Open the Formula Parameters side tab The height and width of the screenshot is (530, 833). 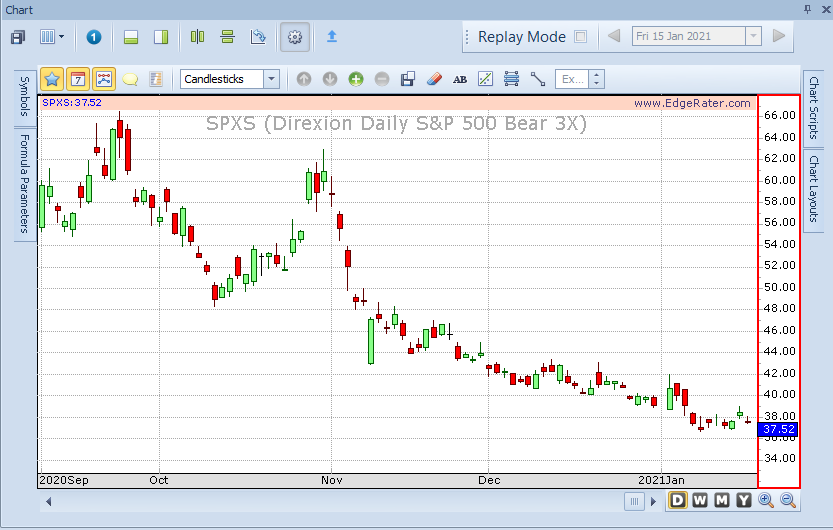[x=24, y=183]
